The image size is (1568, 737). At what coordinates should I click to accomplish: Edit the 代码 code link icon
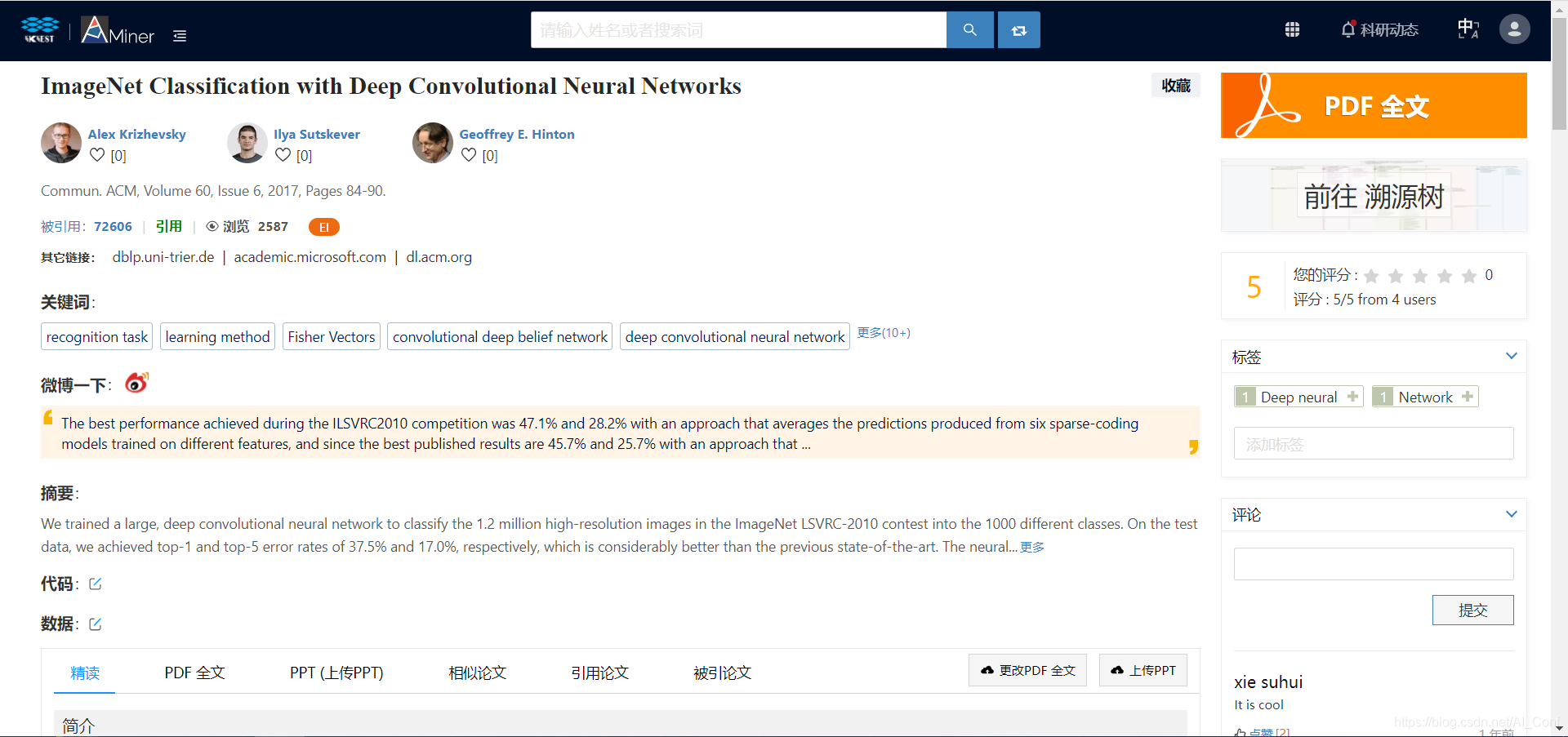point(96,584)
